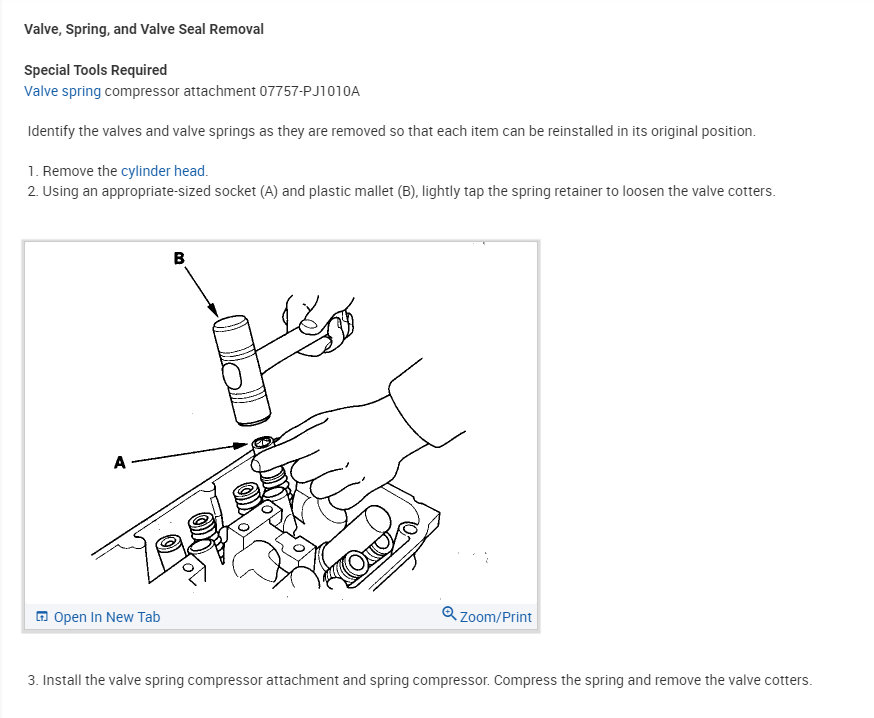Open the 'Valve spring' link
874x718 pixels.
pos(62,91)
